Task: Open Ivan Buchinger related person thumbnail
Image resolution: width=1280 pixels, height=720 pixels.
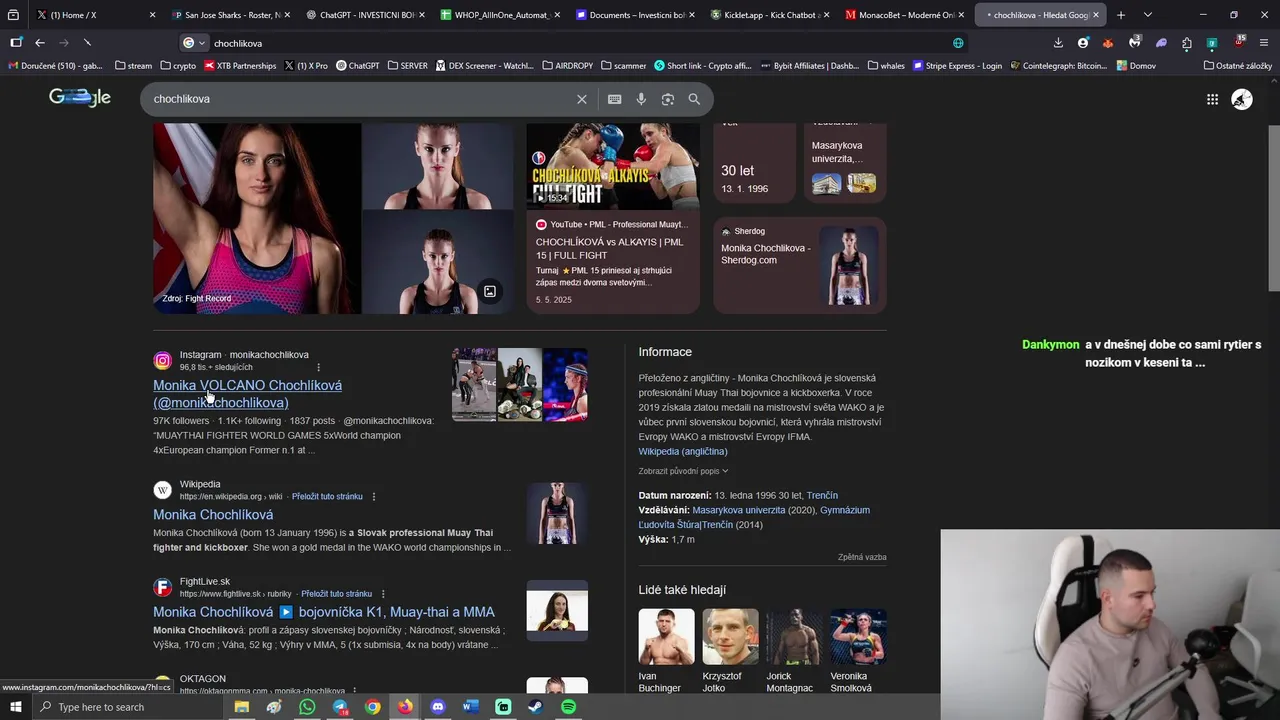Action: [666, 637]
